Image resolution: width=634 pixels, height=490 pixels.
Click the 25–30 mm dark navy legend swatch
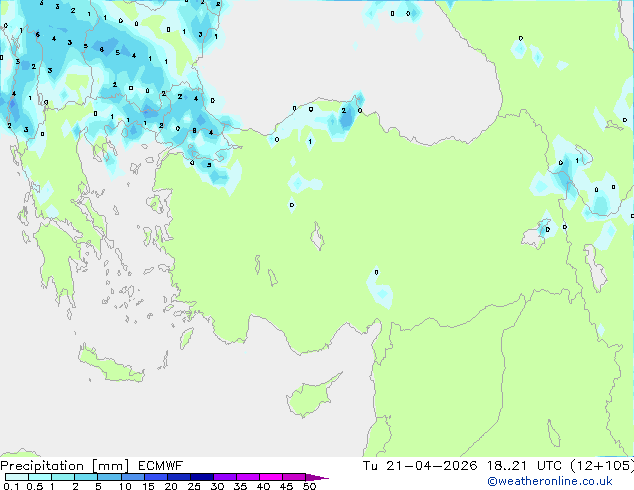tap(202, 477)
